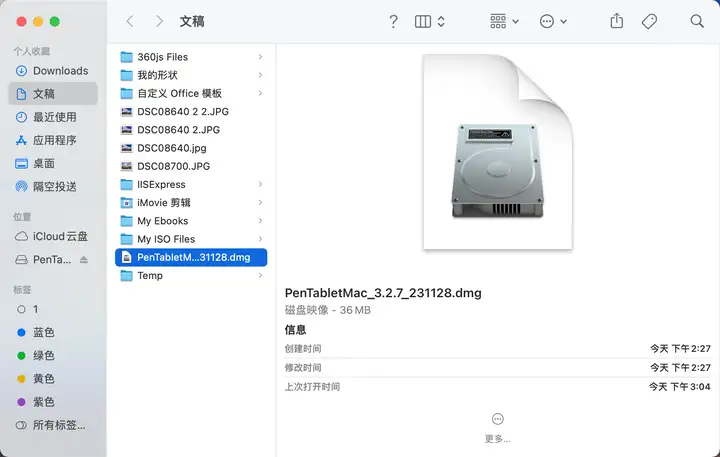Select file DSC08640 2.JPG
The image size is (720, 457).
click(x=191, y=130)
